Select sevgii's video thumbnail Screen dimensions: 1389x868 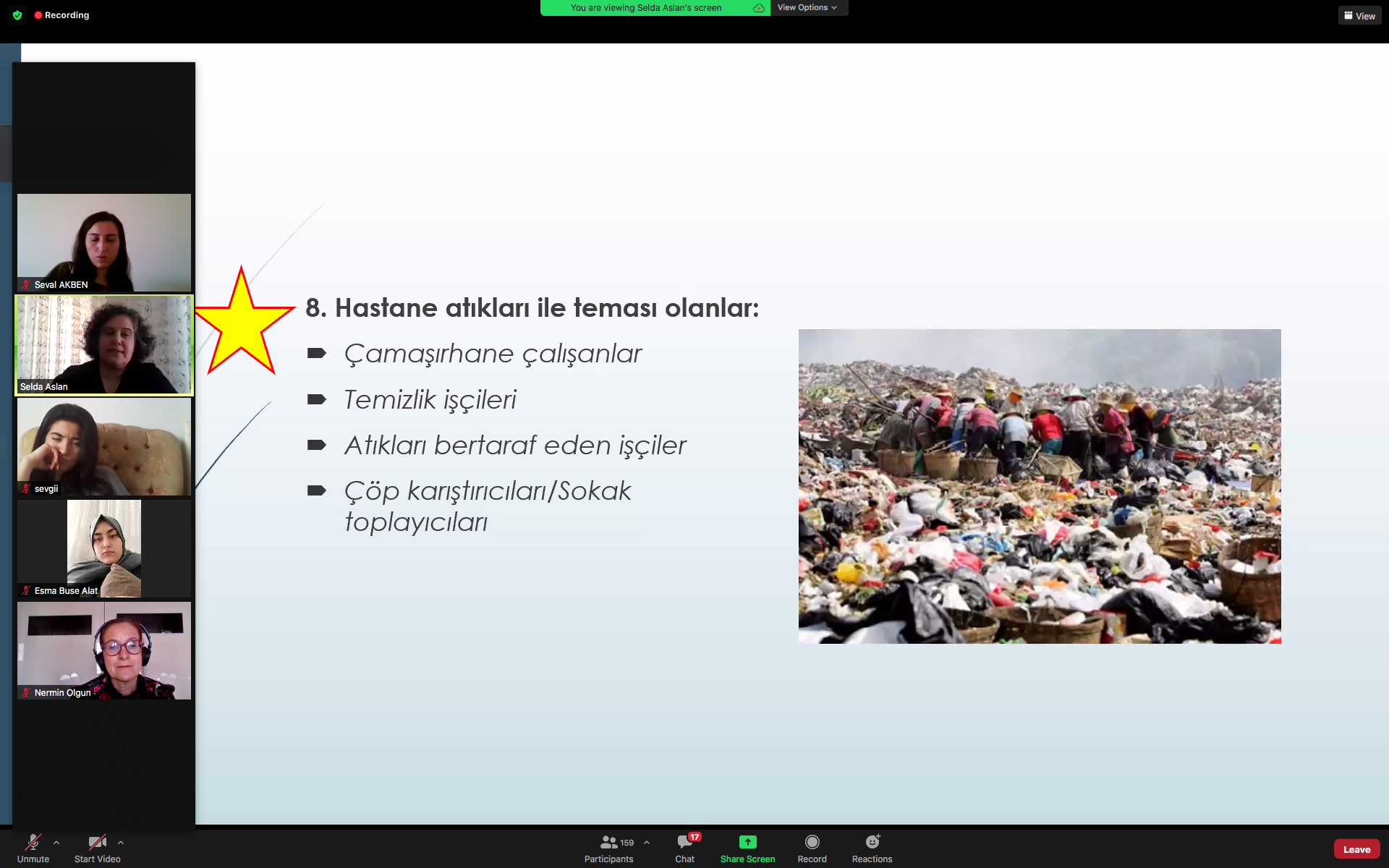click(x=104, y=446)
